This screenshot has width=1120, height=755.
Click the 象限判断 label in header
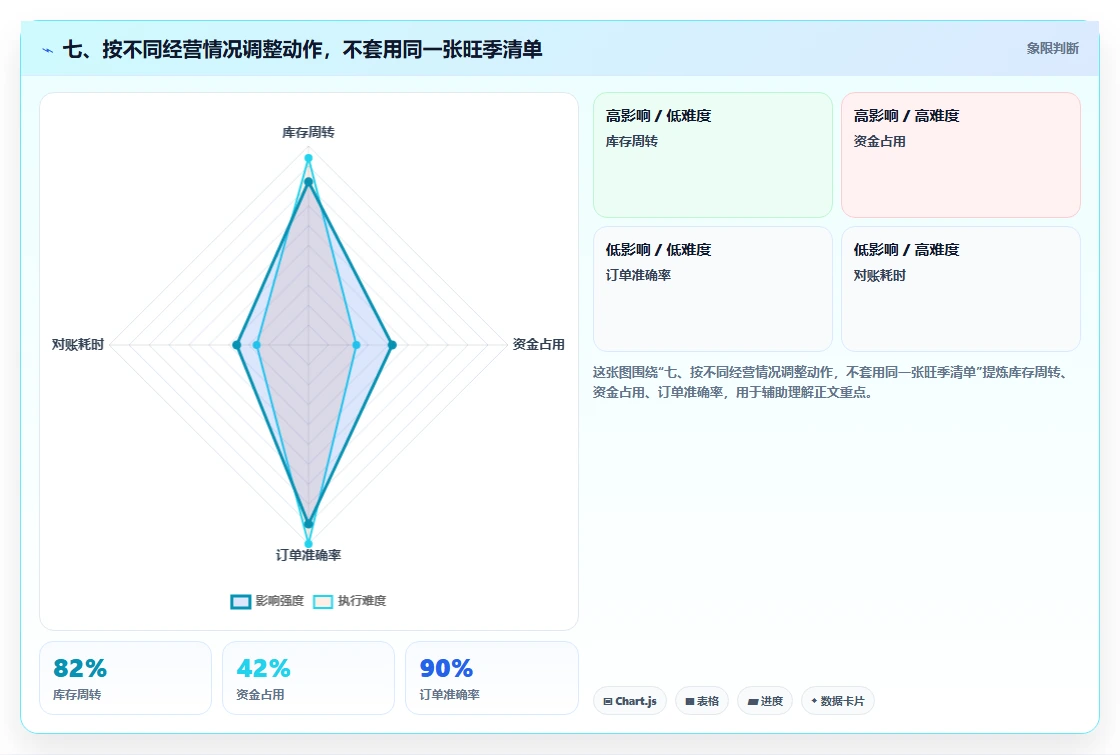1052,49
